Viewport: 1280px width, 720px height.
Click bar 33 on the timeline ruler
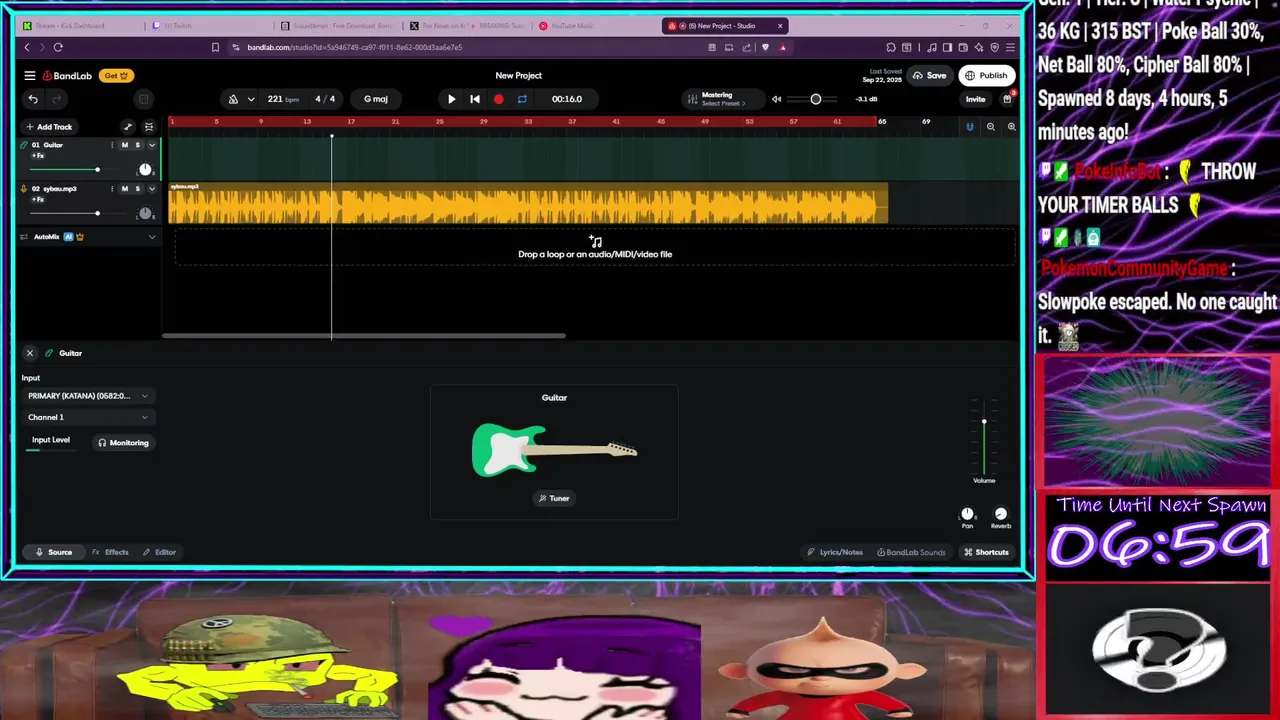coord(528,121)
